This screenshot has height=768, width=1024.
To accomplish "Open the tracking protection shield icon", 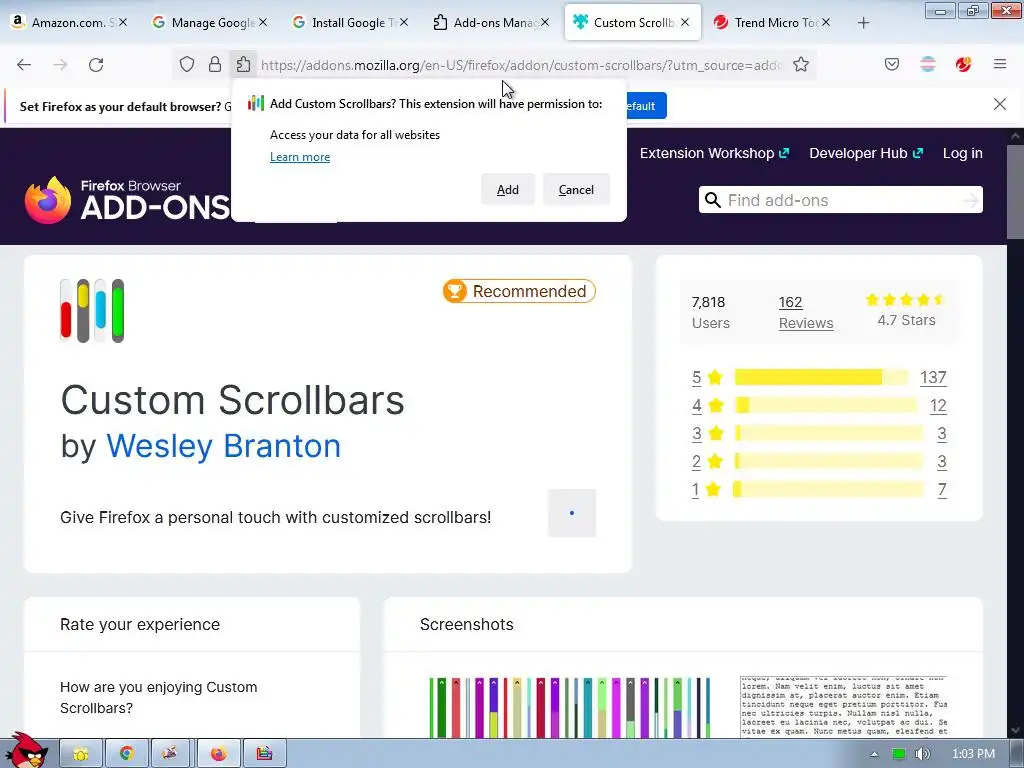I will (187, 65).
